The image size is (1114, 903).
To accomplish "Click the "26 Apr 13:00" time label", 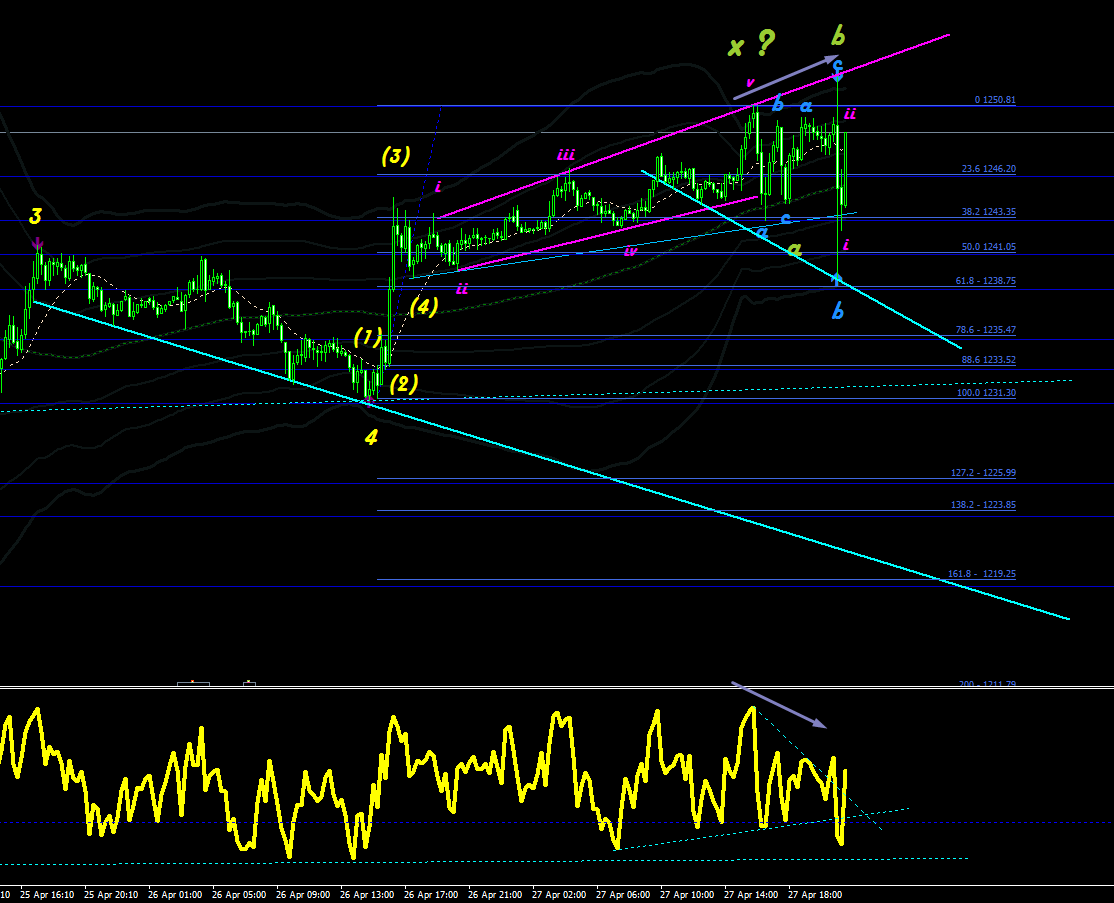I will (x=367, y=894).
